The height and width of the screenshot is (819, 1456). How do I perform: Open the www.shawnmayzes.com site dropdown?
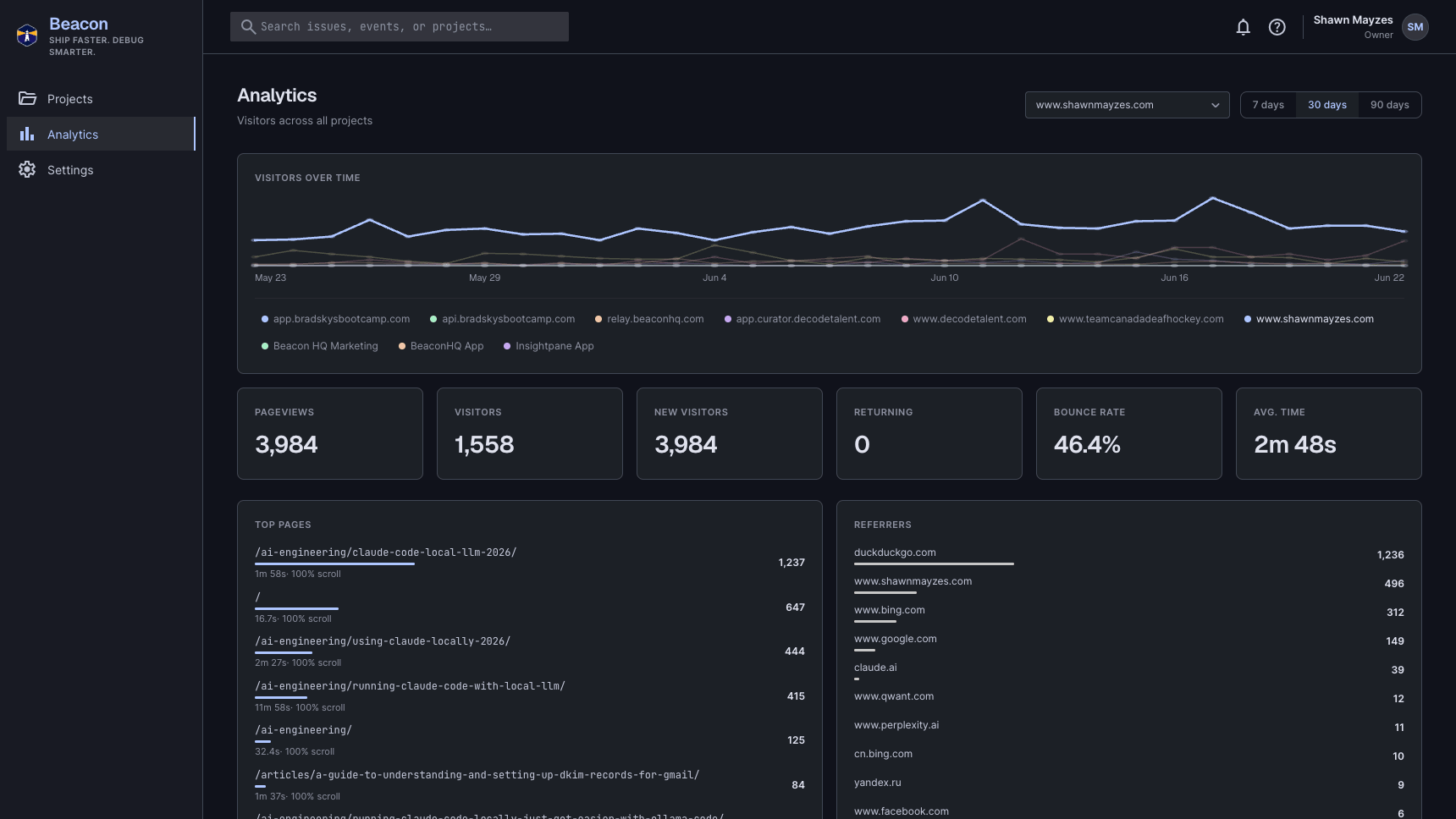click(1127, 105)
